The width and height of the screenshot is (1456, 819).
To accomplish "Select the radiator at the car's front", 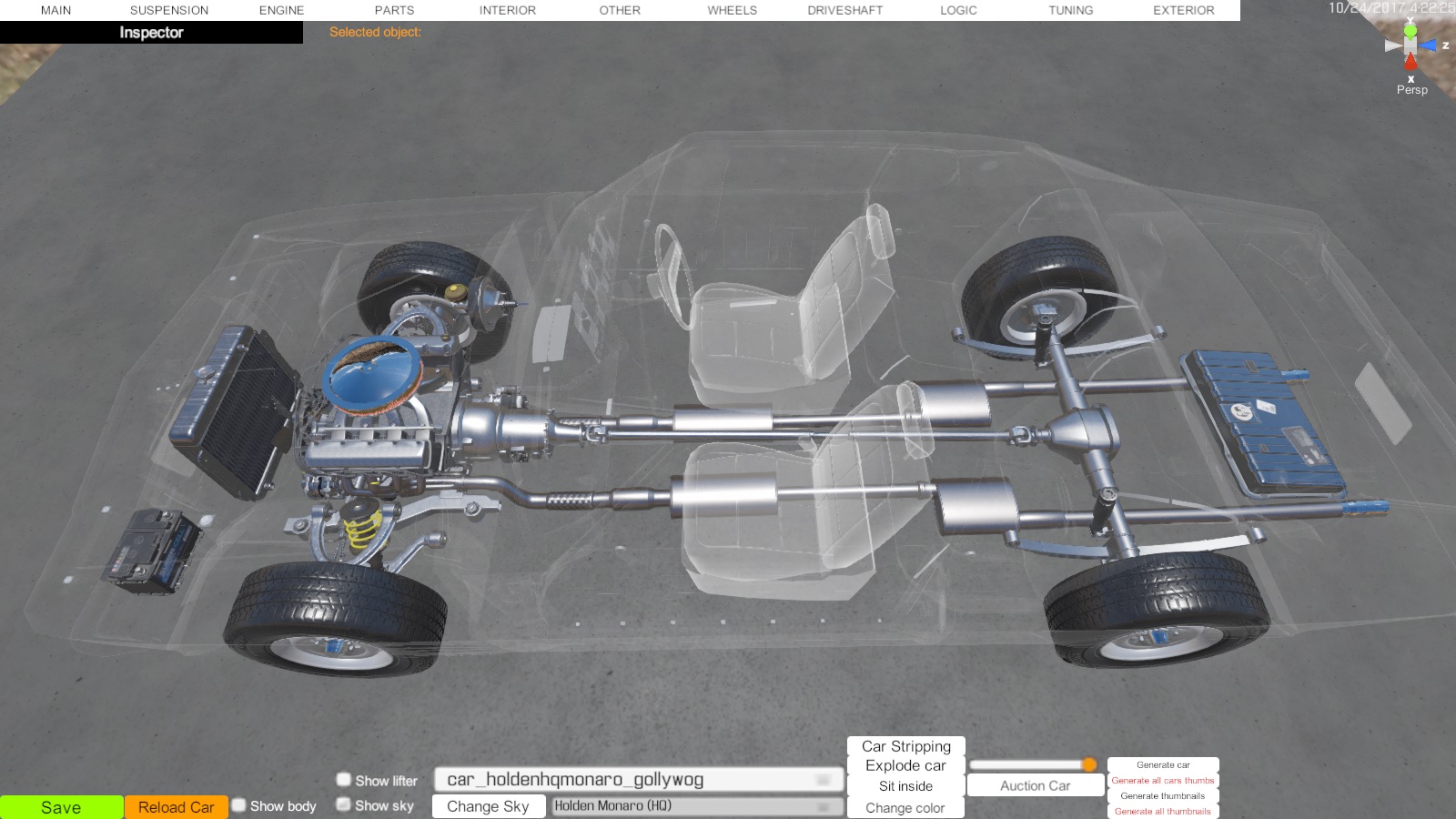I will 234,411.
